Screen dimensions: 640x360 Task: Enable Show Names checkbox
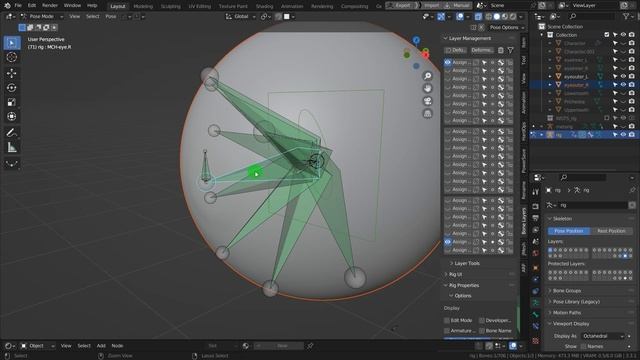coord(583,347)
